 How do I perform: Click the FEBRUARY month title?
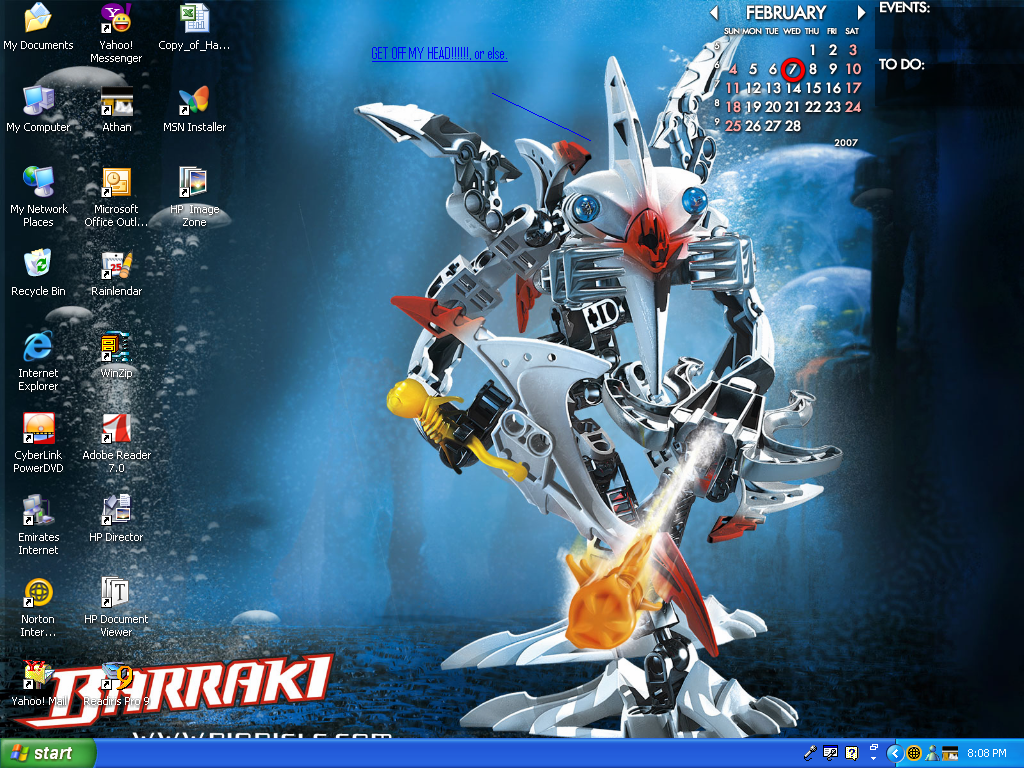786,12
